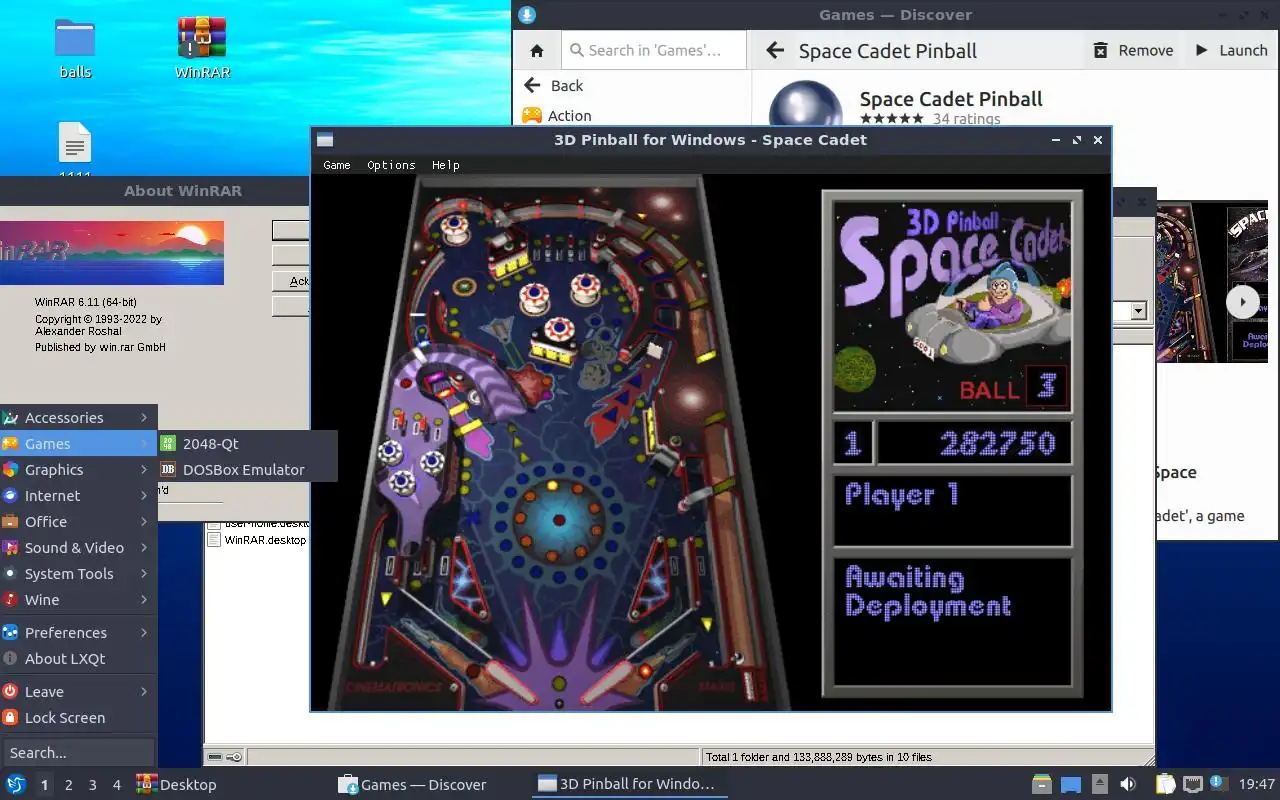The image size is (1280, 800).
Task: Click the 3D Pinball window menu icon
Action: 325,140
